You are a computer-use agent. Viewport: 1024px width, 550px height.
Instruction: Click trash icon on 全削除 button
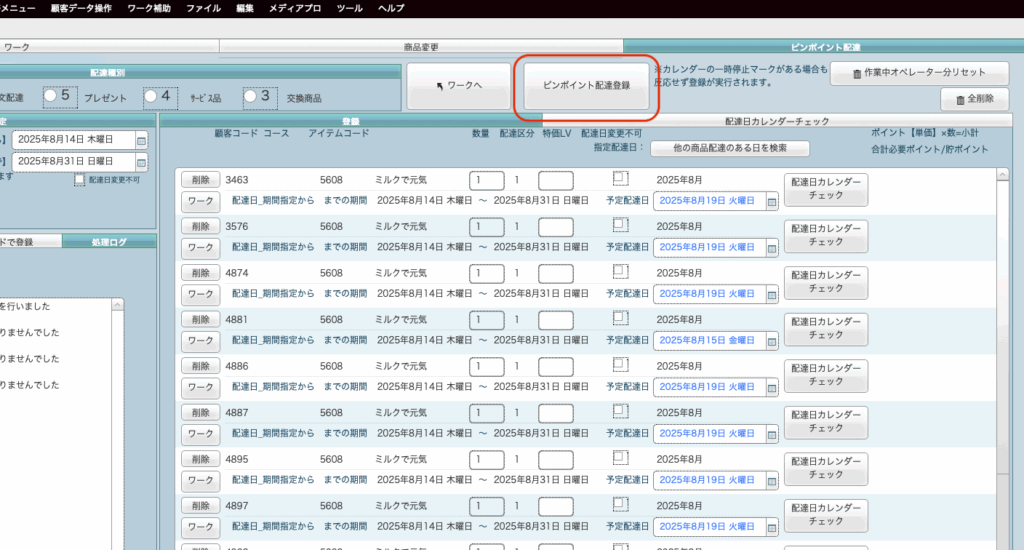pyautogui.click(x=960, y=100)
